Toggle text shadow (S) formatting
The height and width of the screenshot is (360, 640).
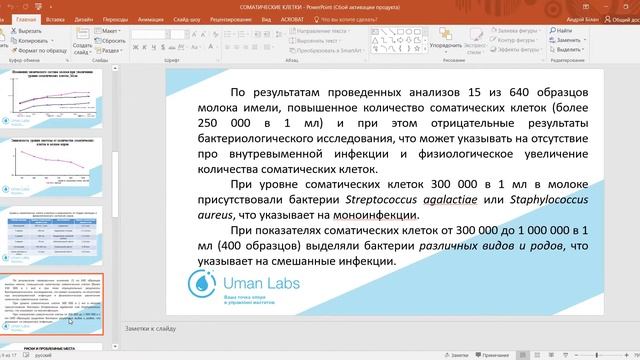click(163, 47)
